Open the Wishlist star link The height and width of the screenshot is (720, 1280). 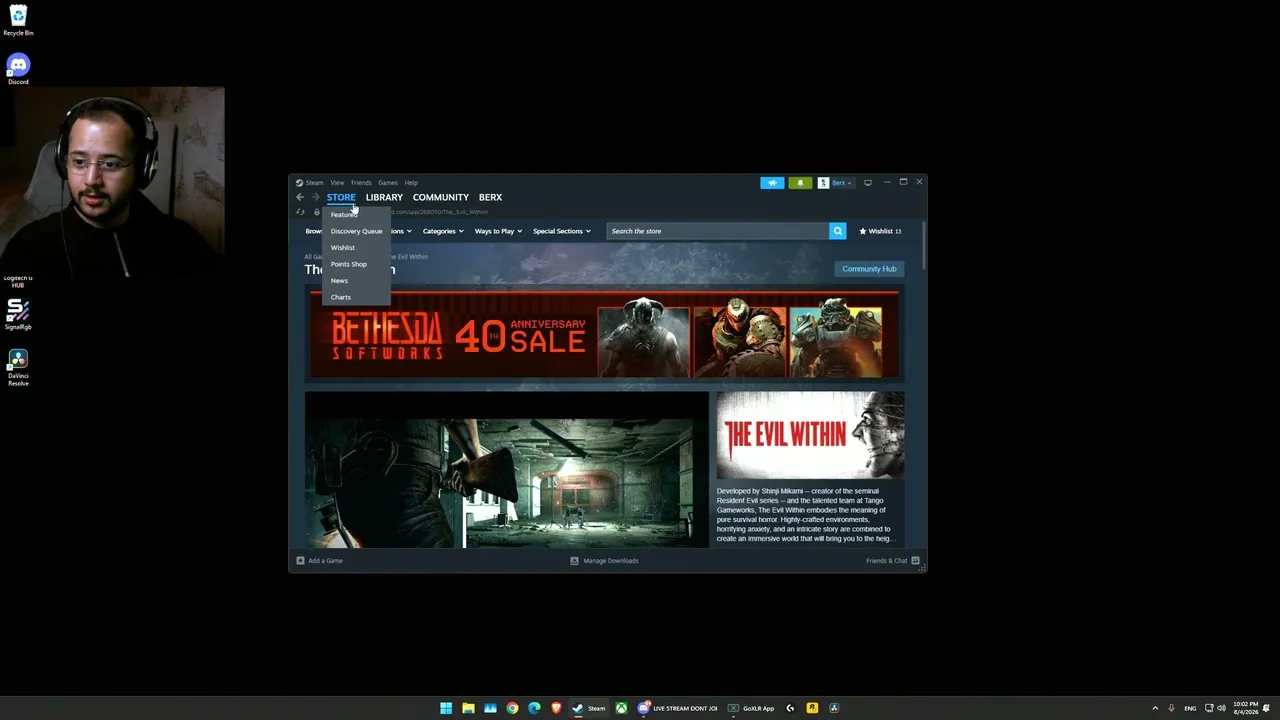[x=880, y=231]
